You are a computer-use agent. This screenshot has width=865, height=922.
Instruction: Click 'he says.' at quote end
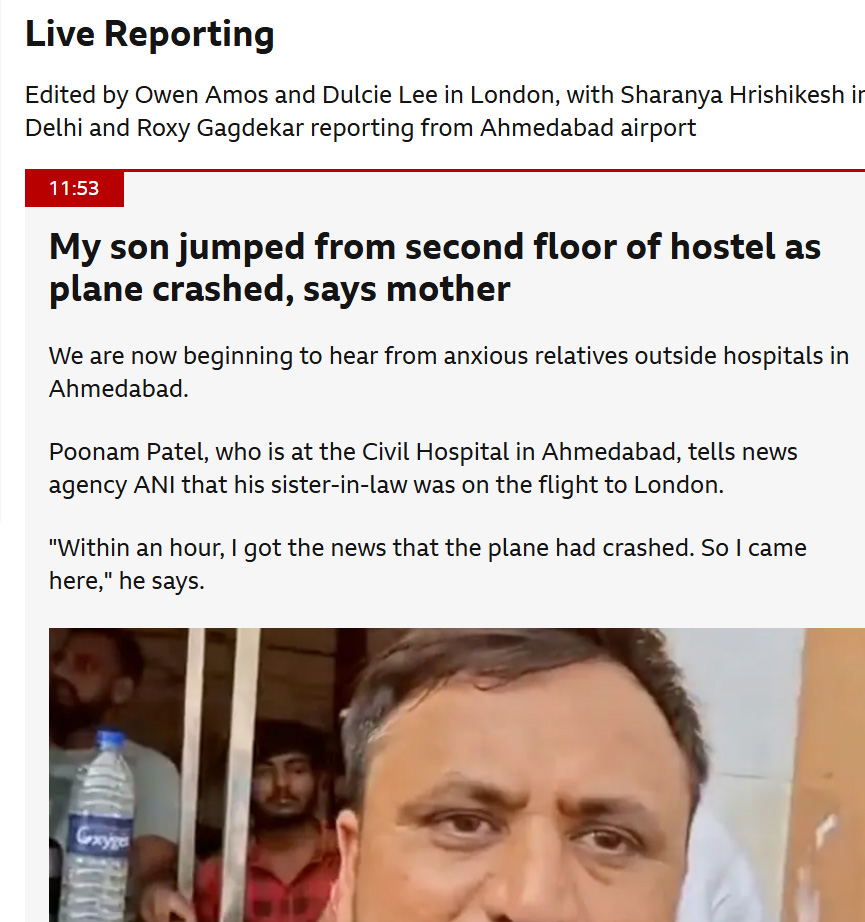(162, 581)
